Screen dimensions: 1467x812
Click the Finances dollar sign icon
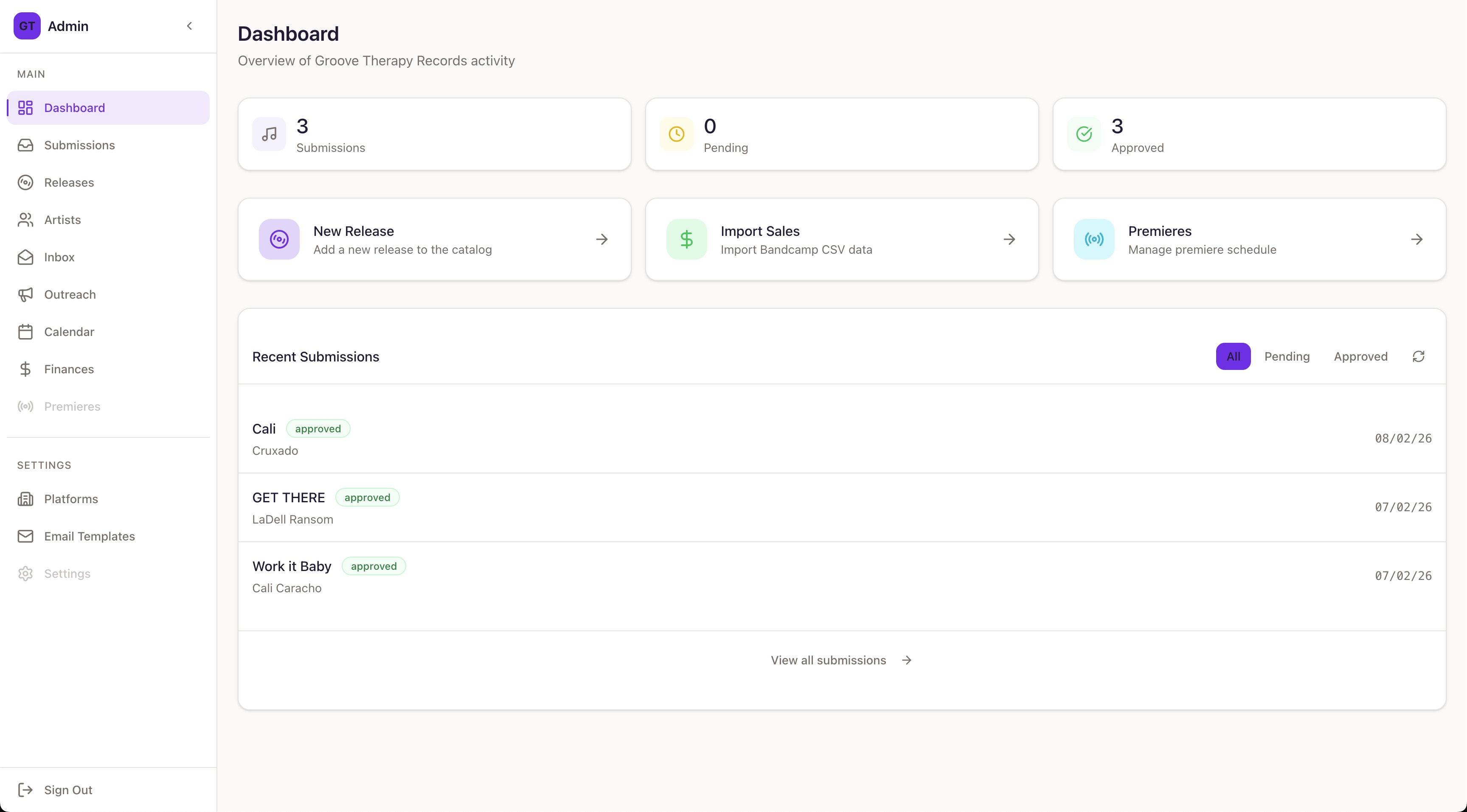pos(25,369)
